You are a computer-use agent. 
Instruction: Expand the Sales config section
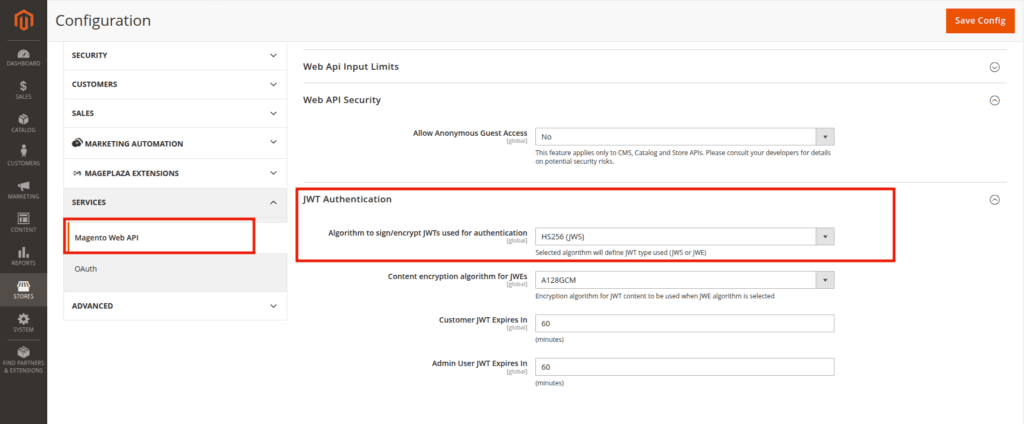click(x=175, y=113)
